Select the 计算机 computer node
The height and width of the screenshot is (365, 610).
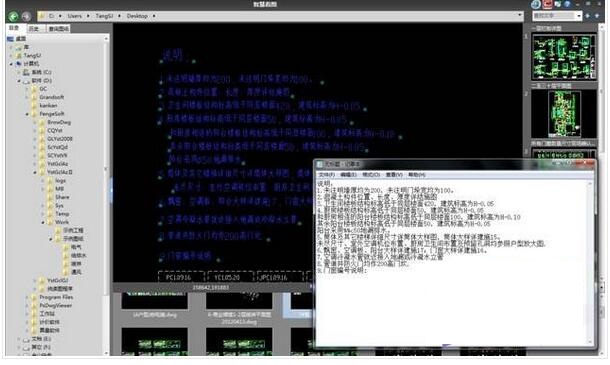[31, 64]
